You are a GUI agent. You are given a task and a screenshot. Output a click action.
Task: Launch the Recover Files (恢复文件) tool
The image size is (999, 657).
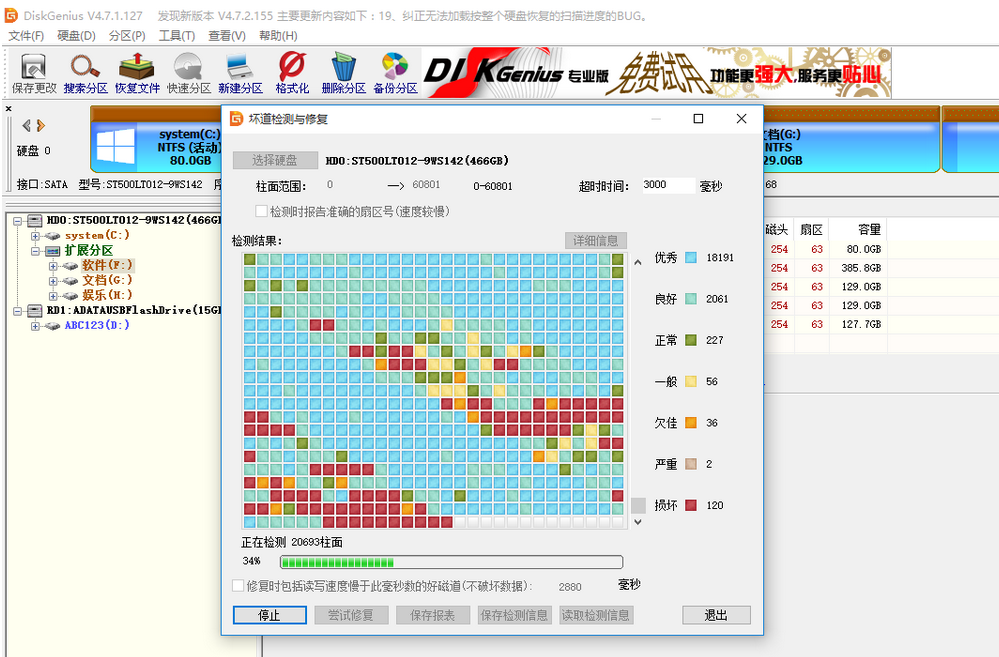[x=137, y=73]
